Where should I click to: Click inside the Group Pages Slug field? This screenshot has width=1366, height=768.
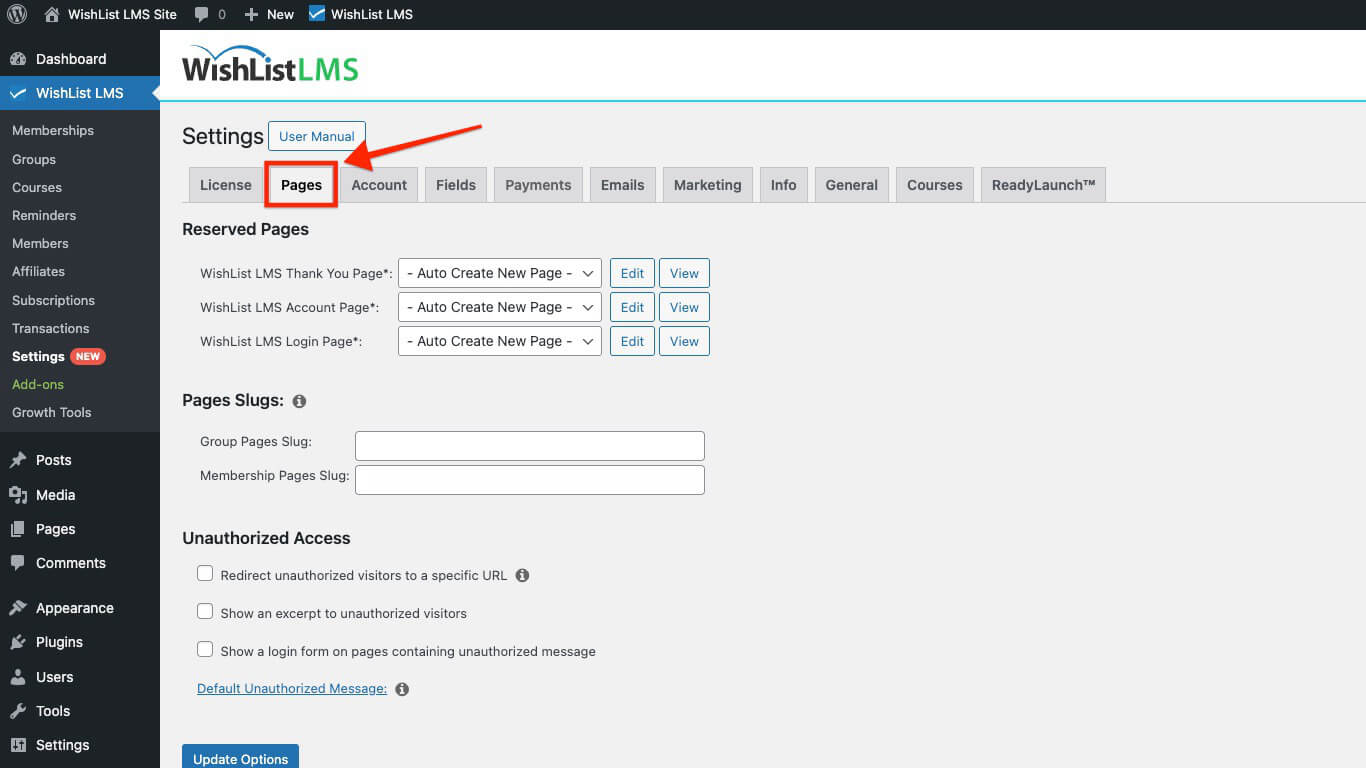pos(529,445)
